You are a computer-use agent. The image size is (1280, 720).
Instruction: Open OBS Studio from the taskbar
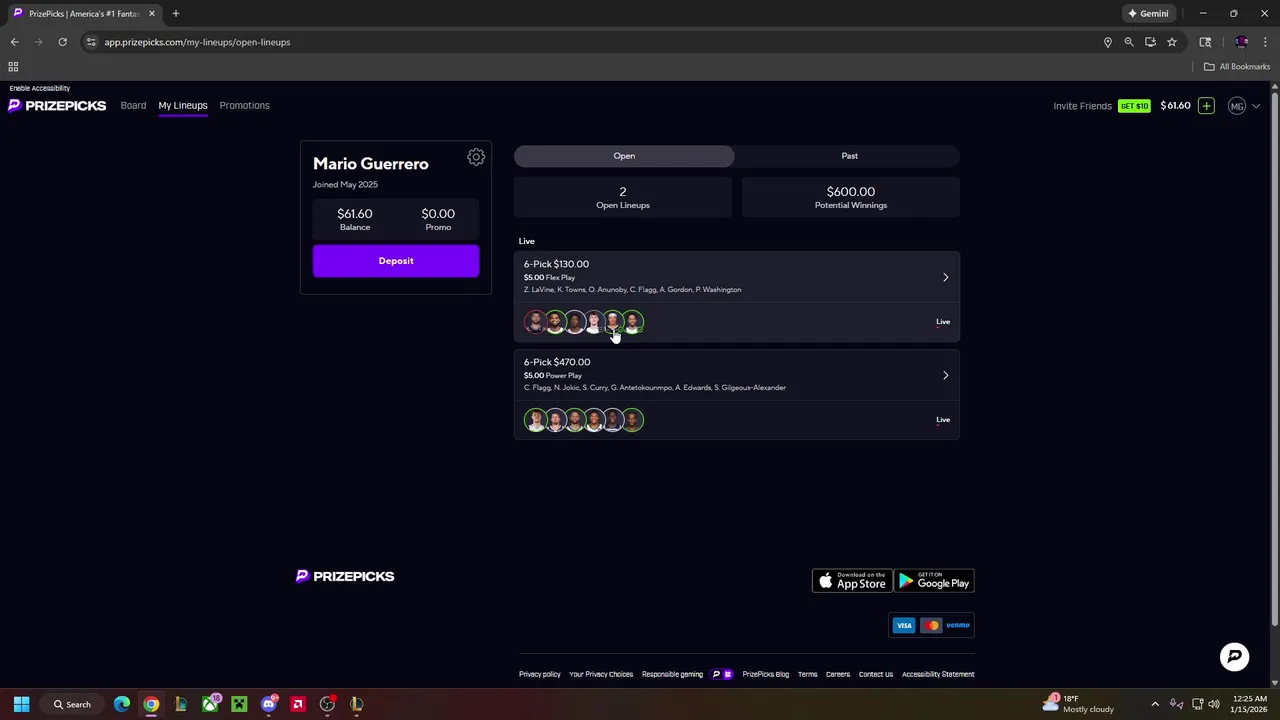327,704
